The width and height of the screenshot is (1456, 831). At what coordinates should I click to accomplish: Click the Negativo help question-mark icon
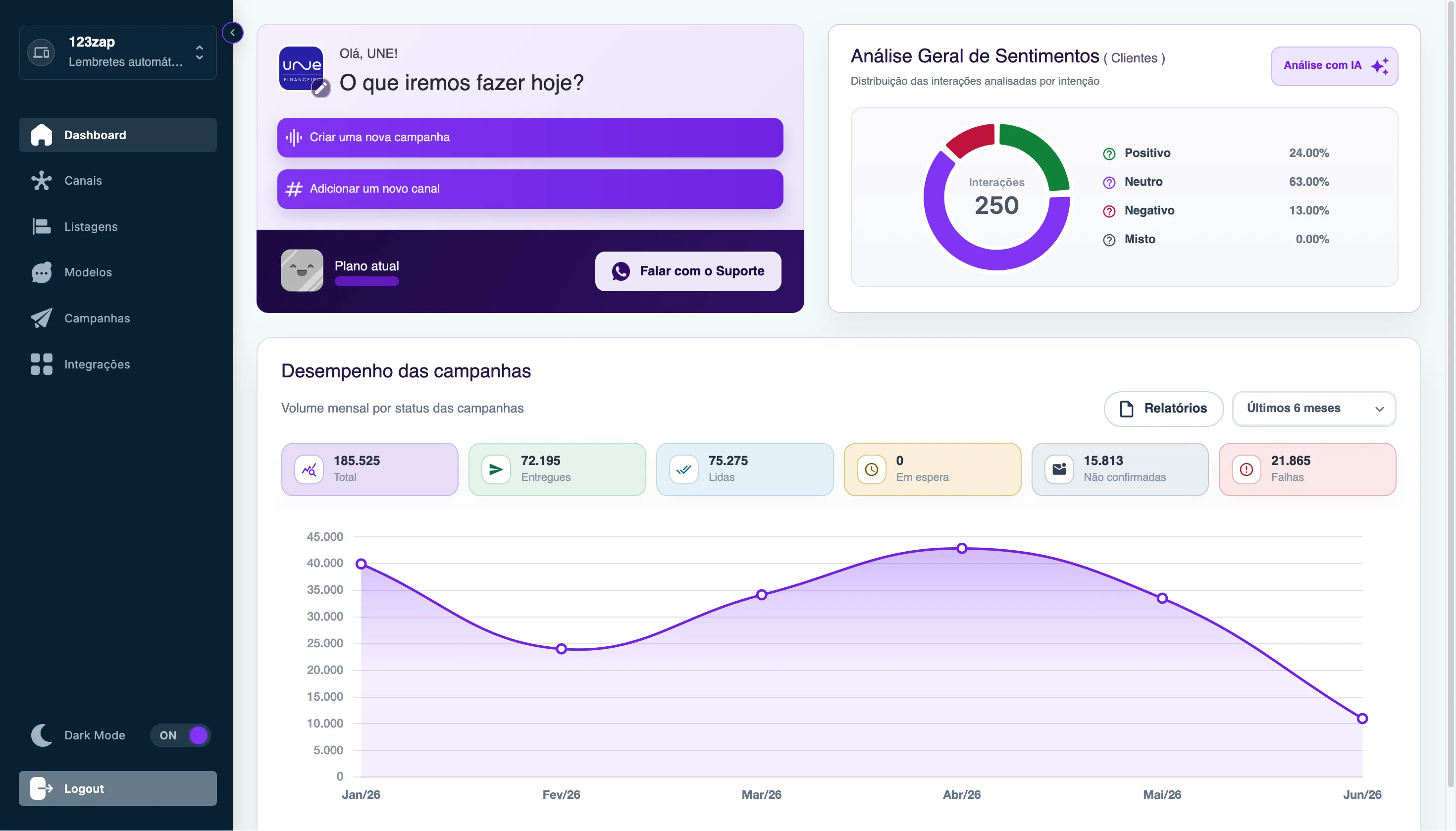click(x=1108, y=211)
